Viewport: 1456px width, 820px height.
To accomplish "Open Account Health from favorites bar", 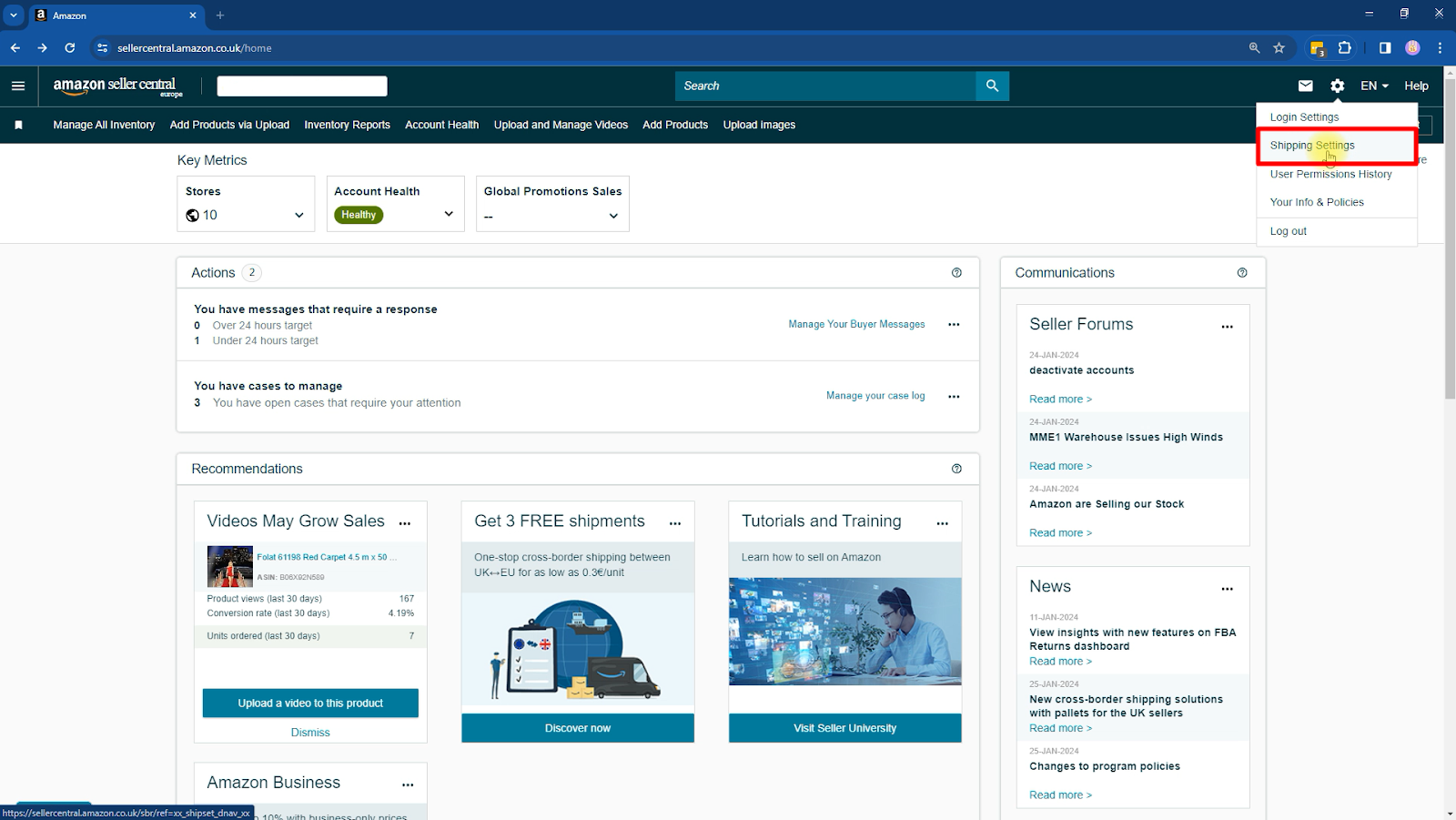I will pyautogui.click(x=441, y=125).
